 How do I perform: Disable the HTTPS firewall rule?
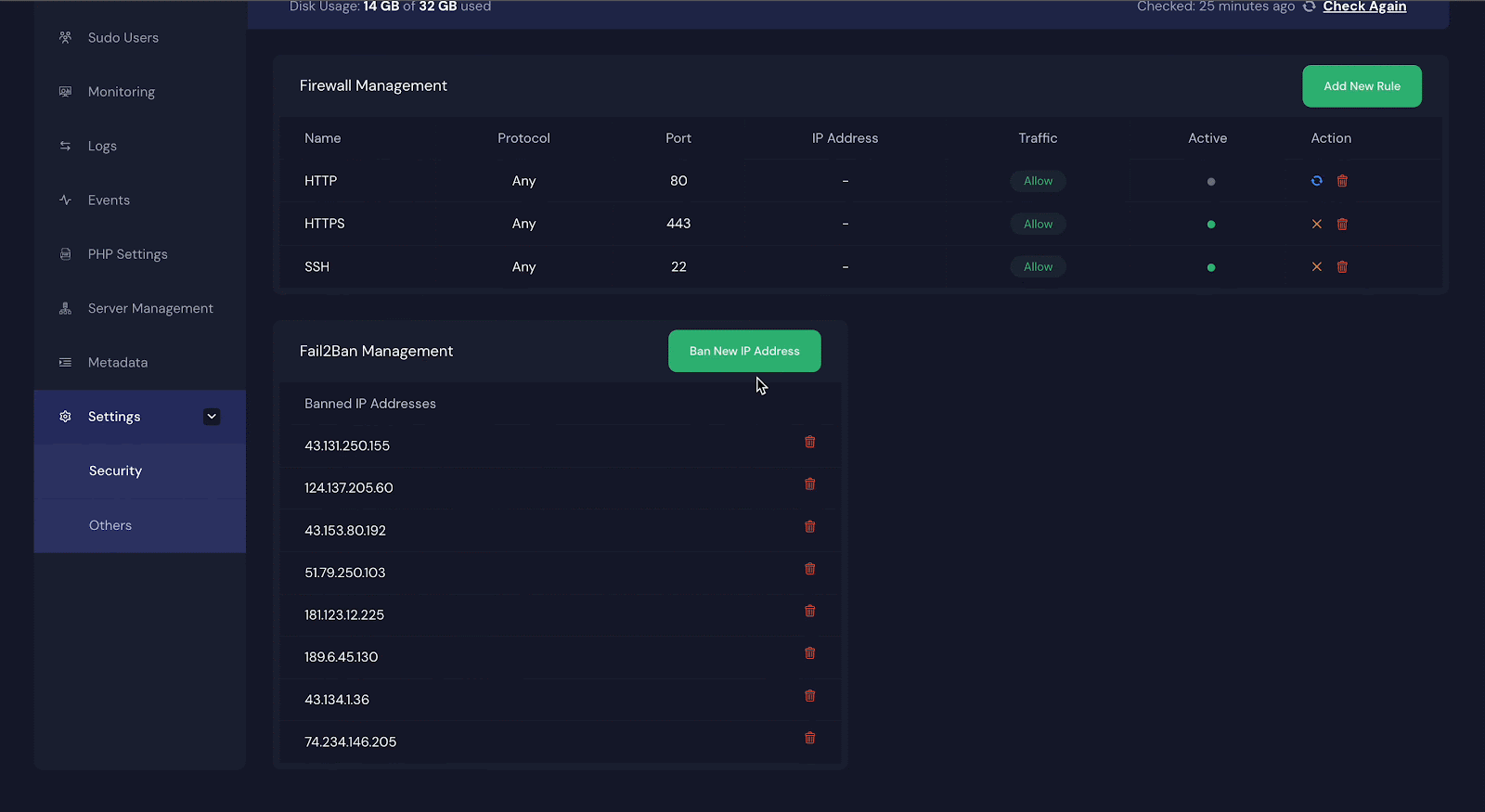coord(1316,224)
